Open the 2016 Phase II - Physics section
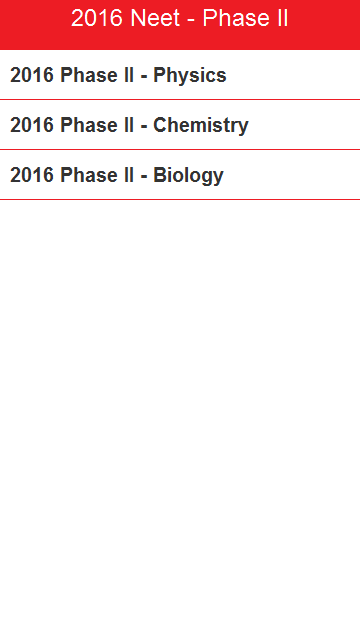The width and height of the screenshot is (360, 640). coord(180,75)
